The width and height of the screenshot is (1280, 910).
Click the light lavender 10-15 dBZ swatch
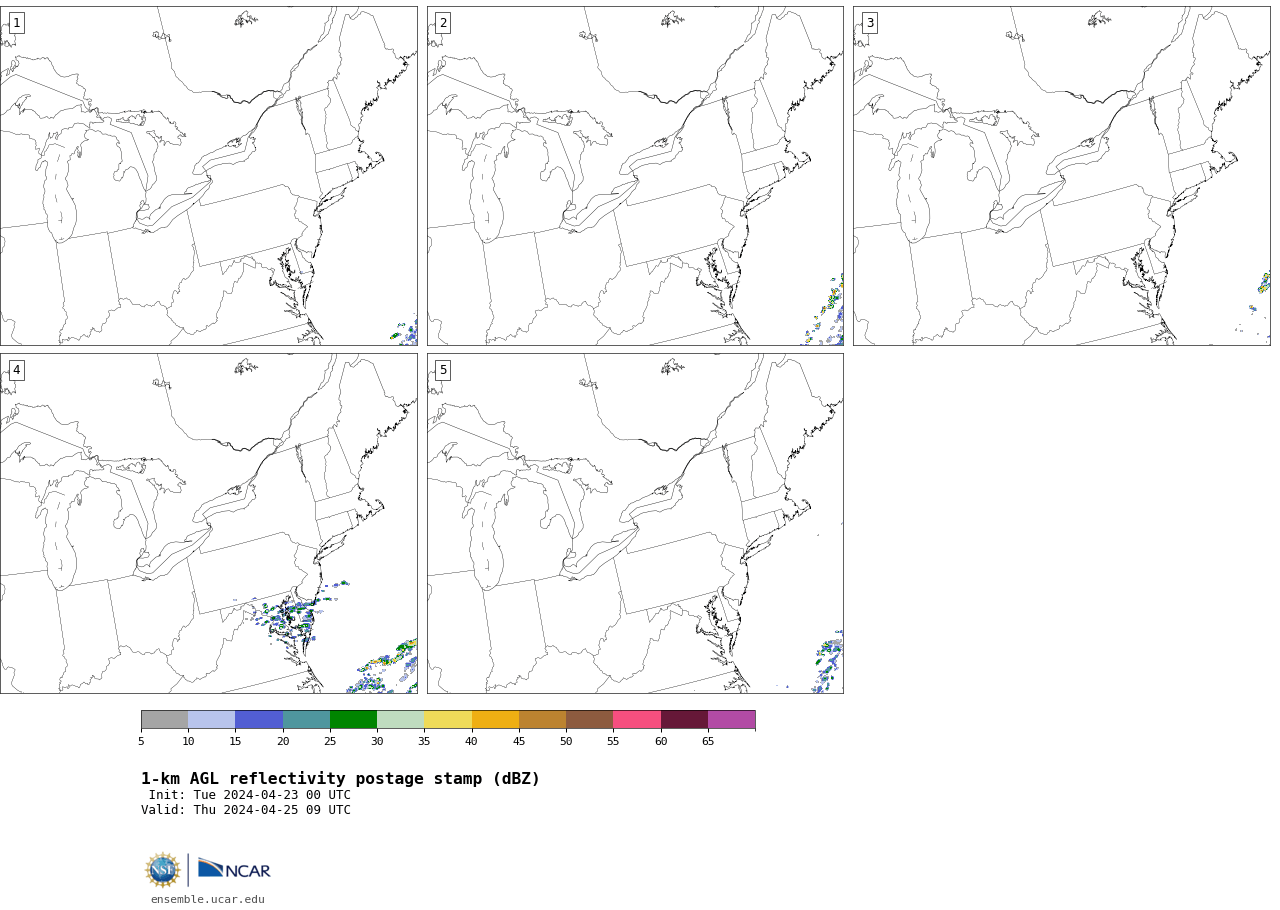pos(211,720)
